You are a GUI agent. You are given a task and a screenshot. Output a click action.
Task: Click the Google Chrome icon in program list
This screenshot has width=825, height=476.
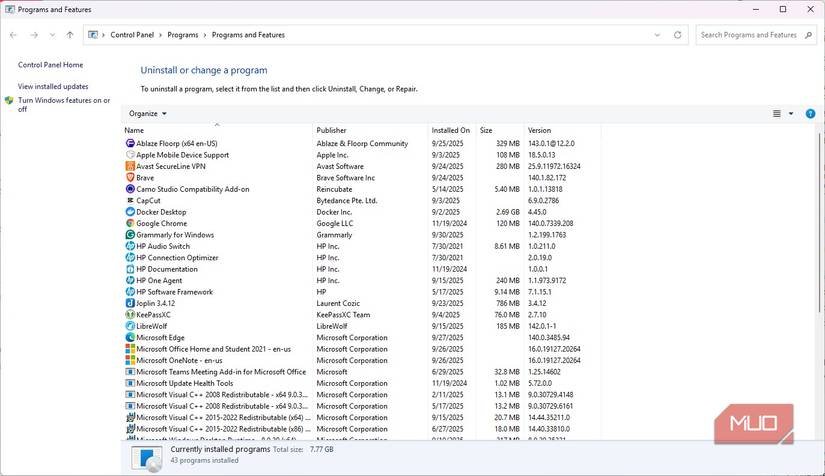coord(130,223)
